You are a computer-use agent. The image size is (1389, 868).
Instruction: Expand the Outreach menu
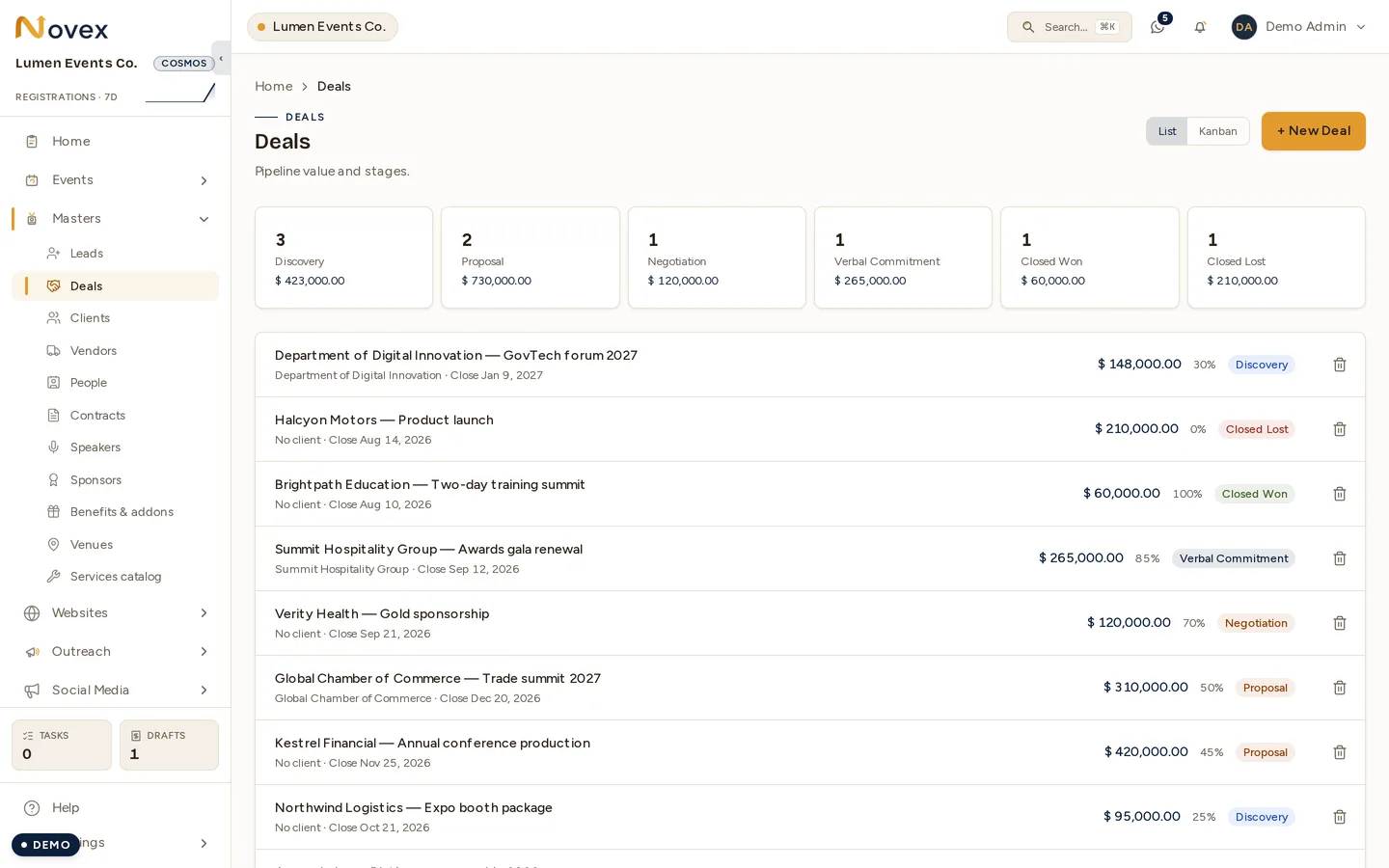116,652
